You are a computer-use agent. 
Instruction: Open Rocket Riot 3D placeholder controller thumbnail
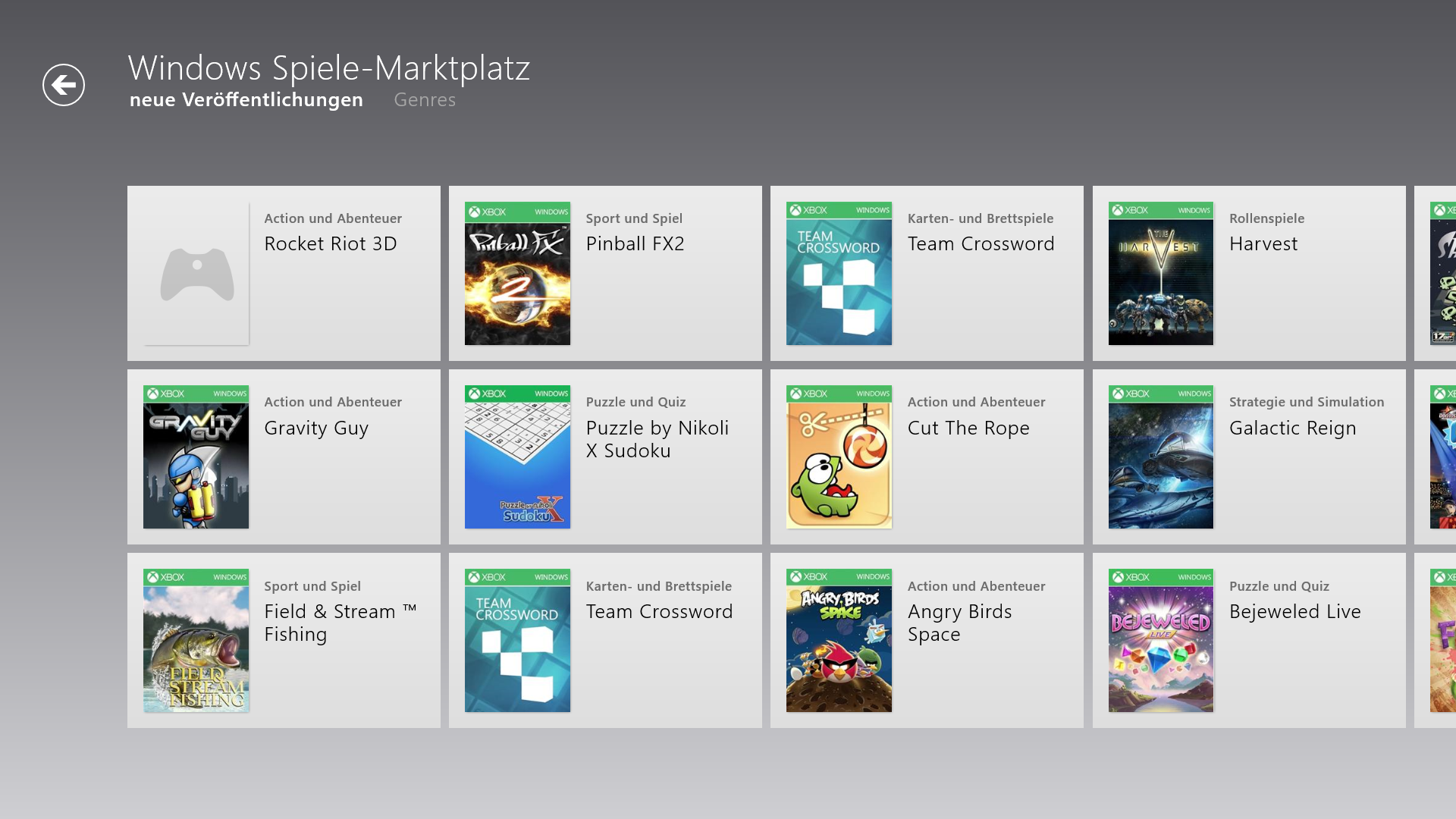tap(196, 274)
